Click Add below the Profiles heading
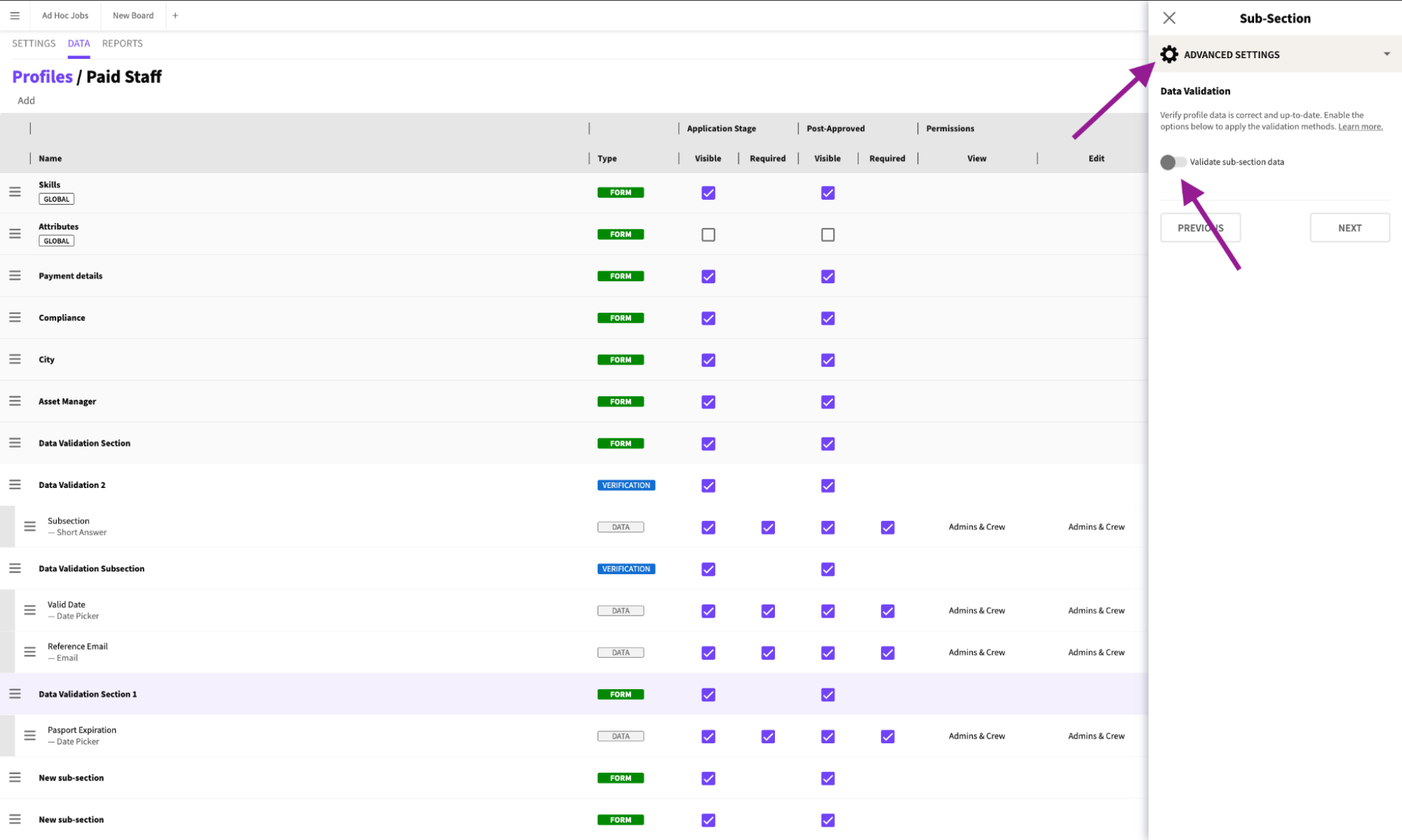The height and width of the screenshot is (840, 1402). [x=26, y=100]
